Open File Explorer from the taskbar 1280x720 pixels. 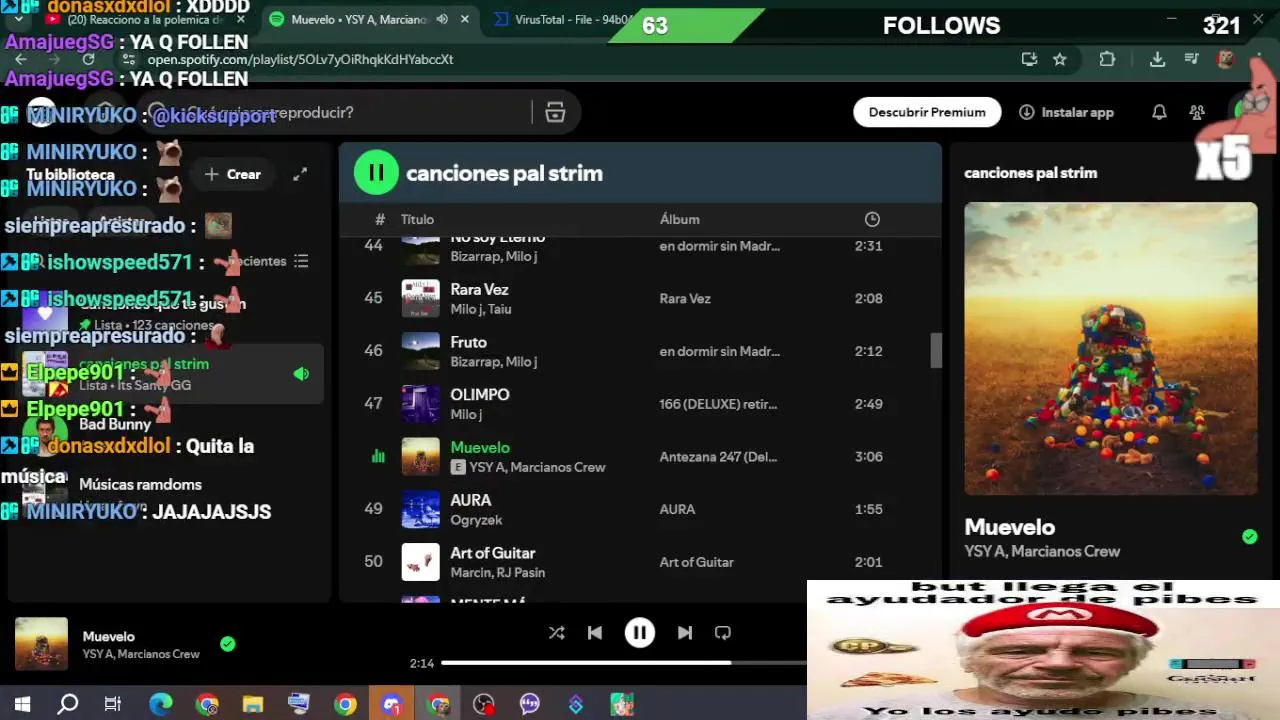tap(252, 704)
